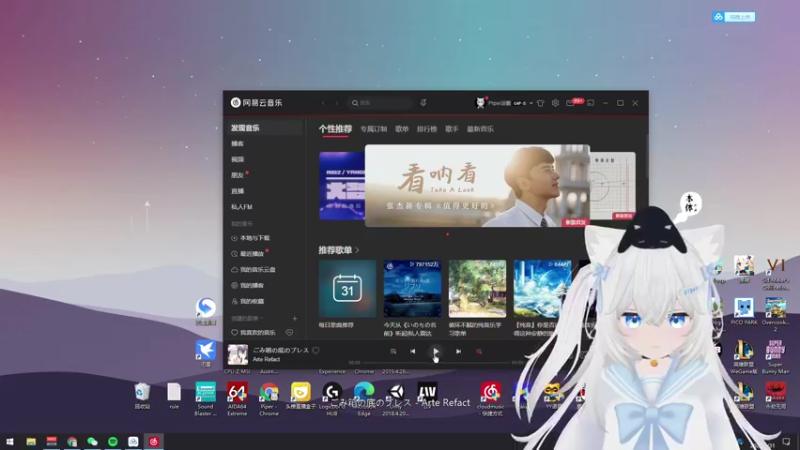Click the microphone icon beside search (identify song)
The width and height of the screenshot is (800, 450).
(423, 103)
